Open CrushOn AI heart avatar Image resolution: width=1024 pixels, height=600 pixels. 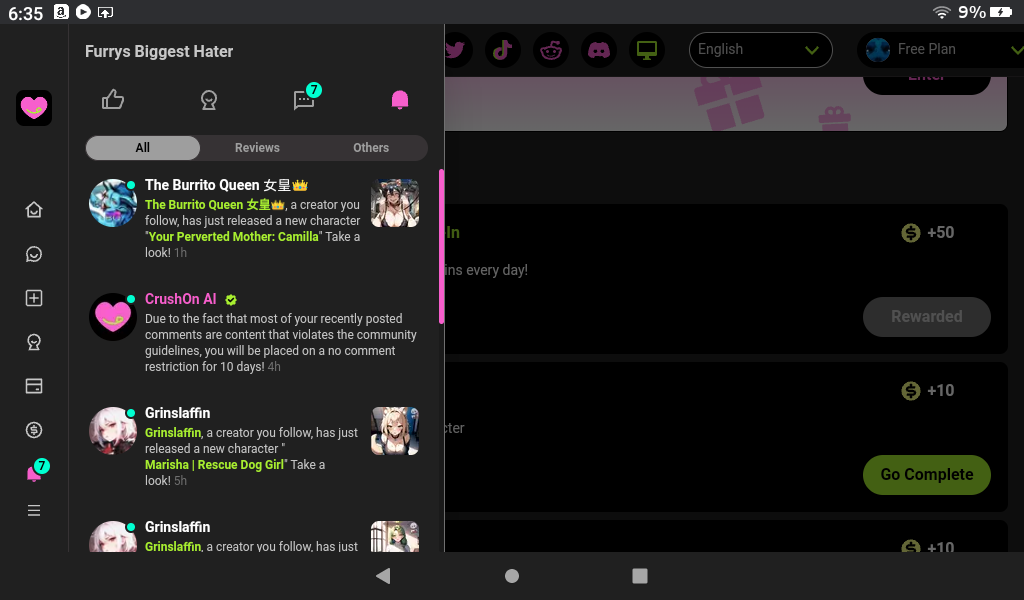pos(113,317)
